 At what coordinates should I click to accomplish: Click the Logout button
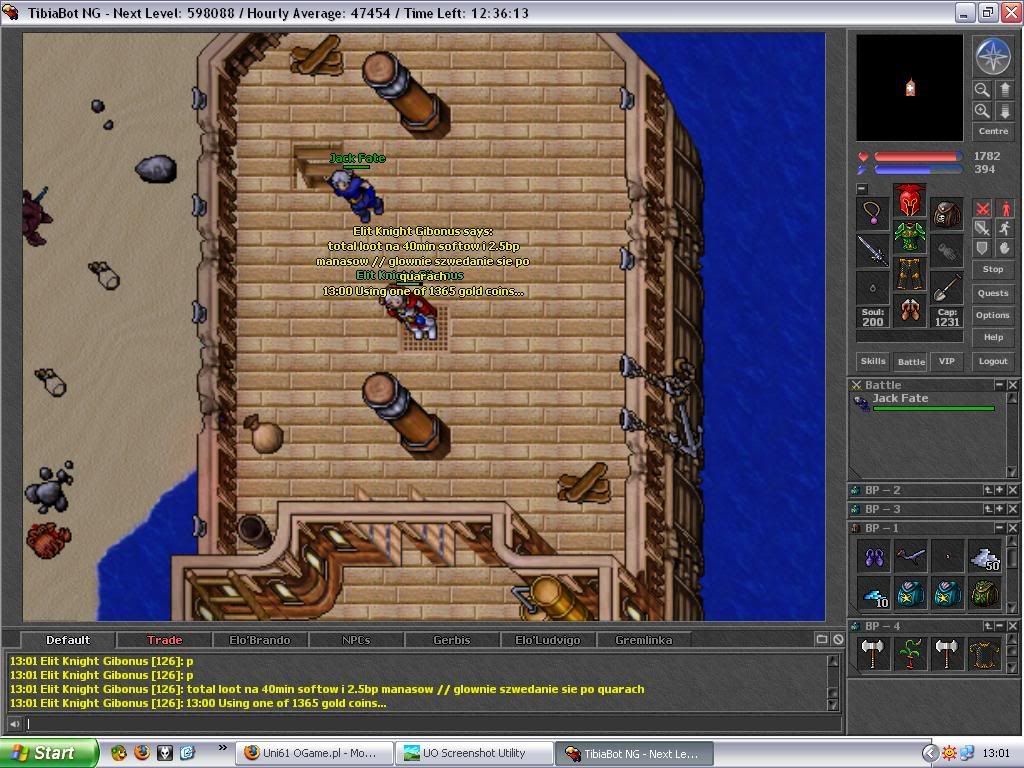[993, 361]
